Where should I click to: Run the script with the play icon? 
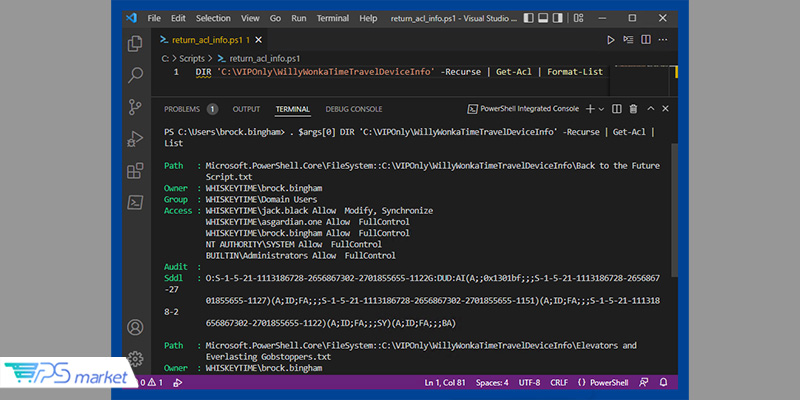point(612,40)
